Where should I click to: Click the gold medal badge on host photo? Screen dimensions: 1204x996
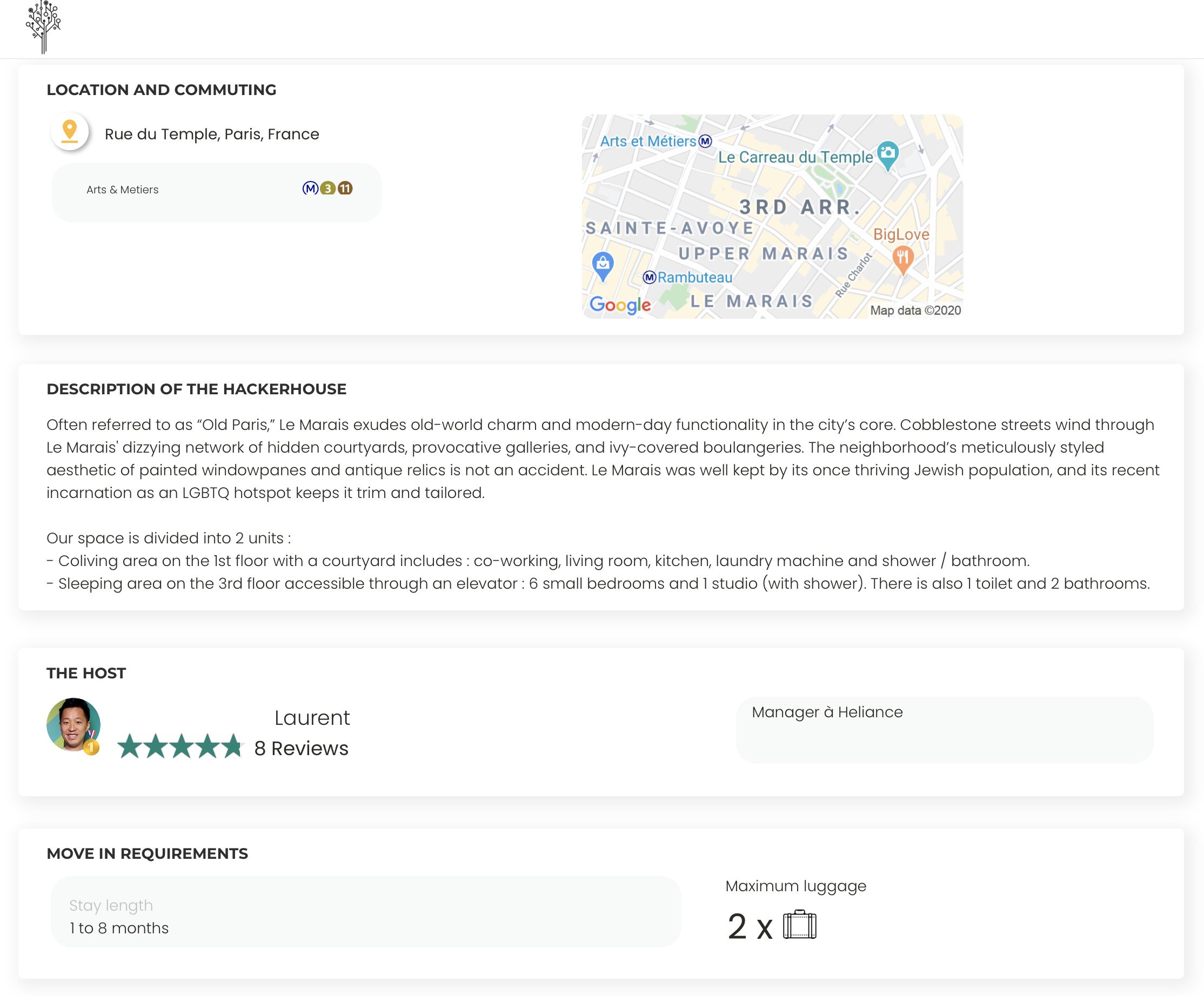(x=91, y=748)
